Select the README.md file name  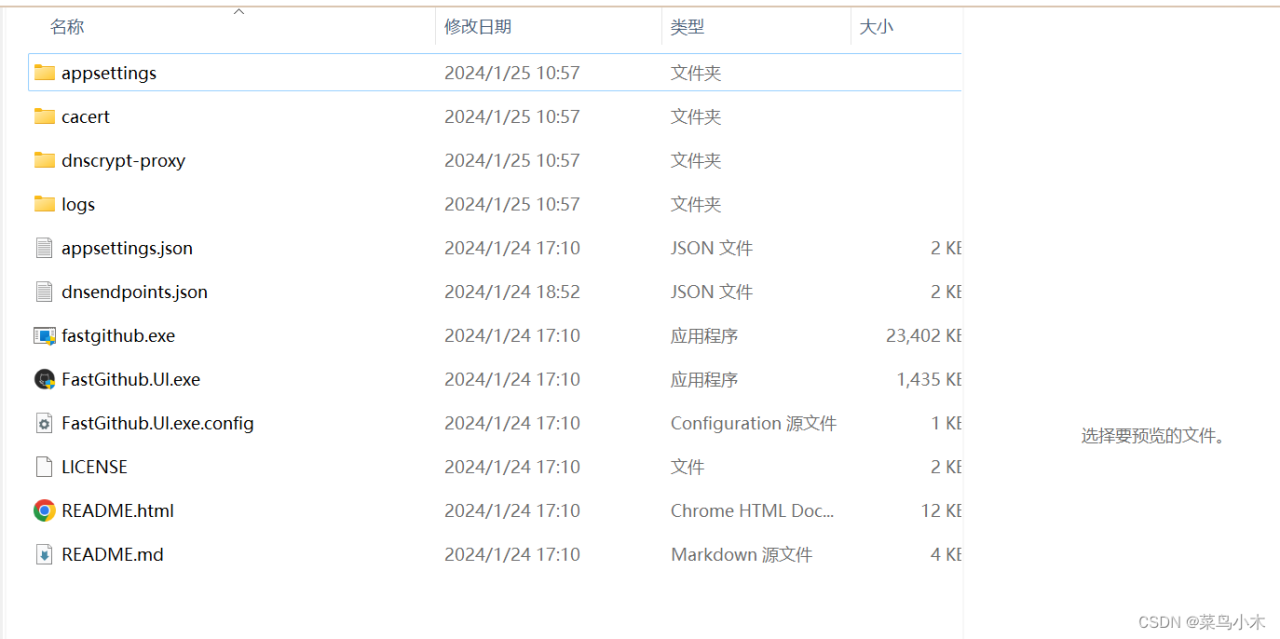tap(112, 555)
